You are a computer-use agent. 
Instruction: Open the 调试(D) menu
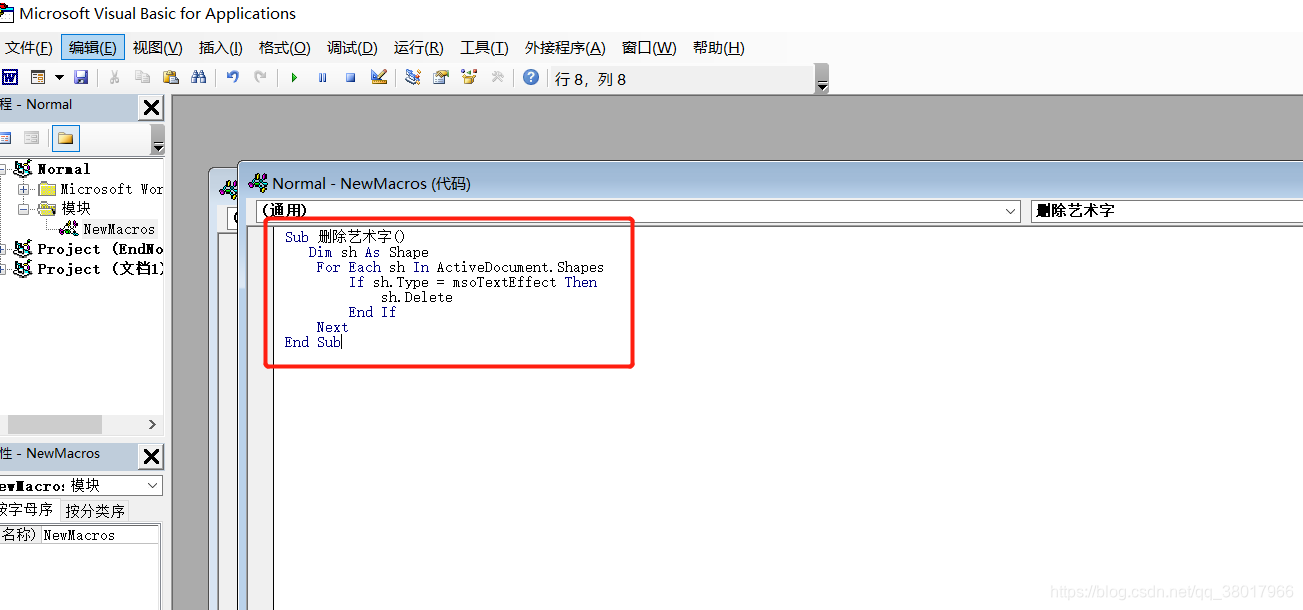click(352, 47)
